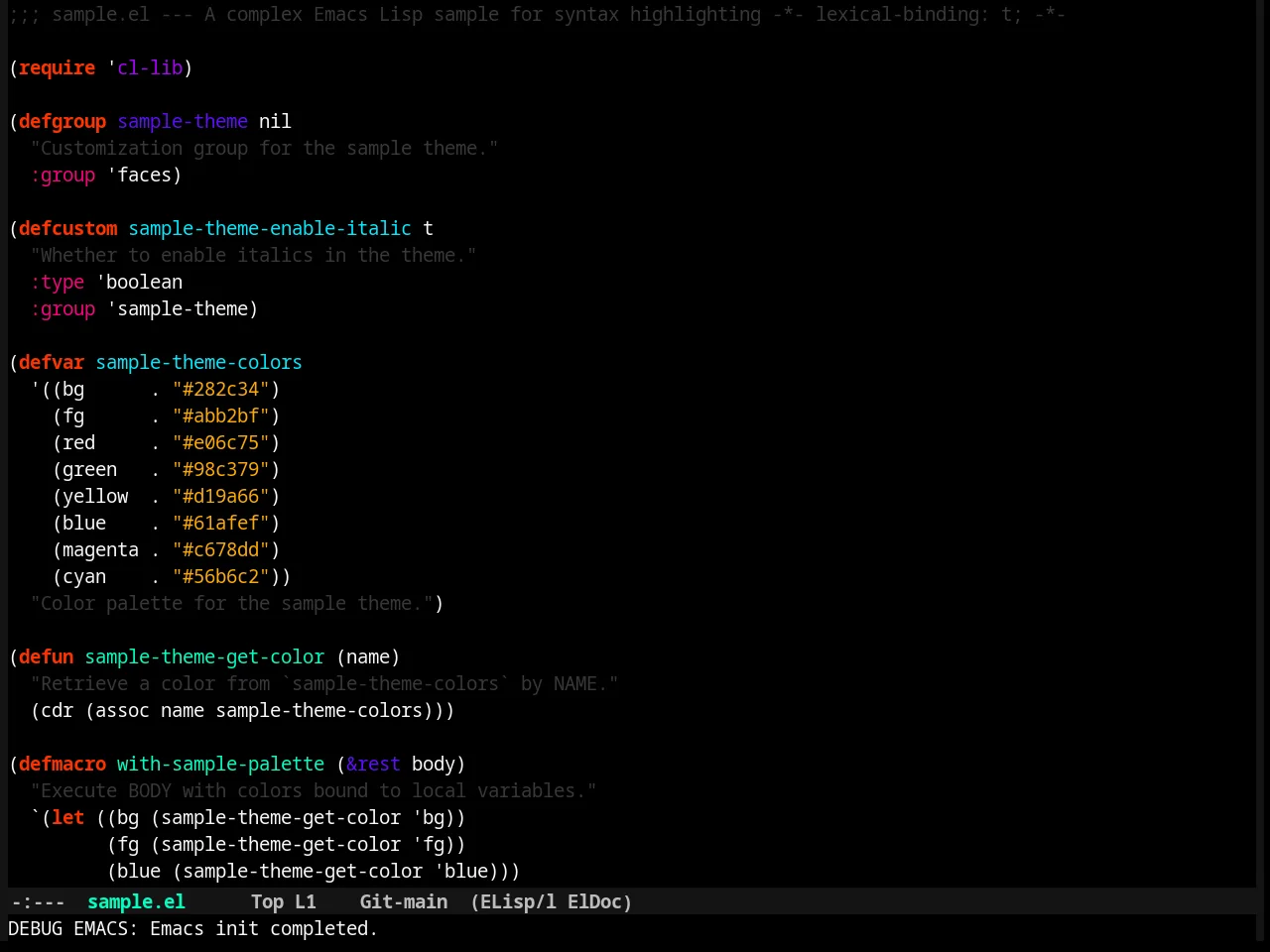This screenshot has height=952, width=1270.
Task: Click the 'assoc' function call
Action: tap(123, 710)
